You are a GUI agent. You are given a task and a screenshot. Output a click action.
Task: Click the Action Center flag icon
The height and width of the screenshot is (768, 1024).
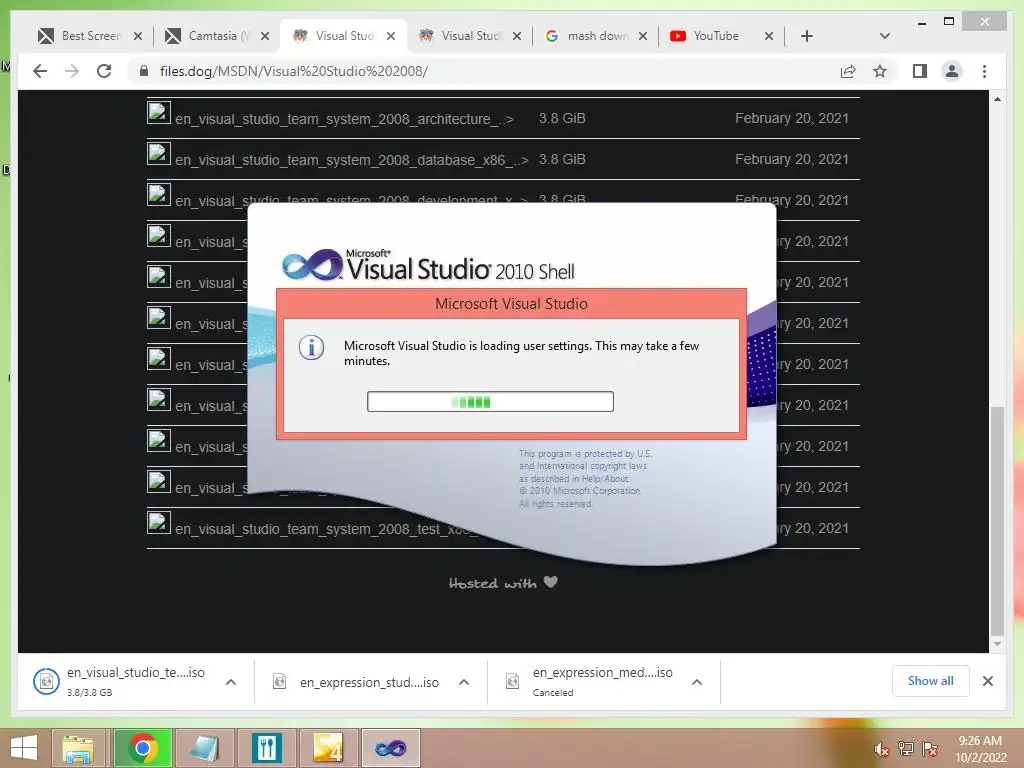coord(930,749)
